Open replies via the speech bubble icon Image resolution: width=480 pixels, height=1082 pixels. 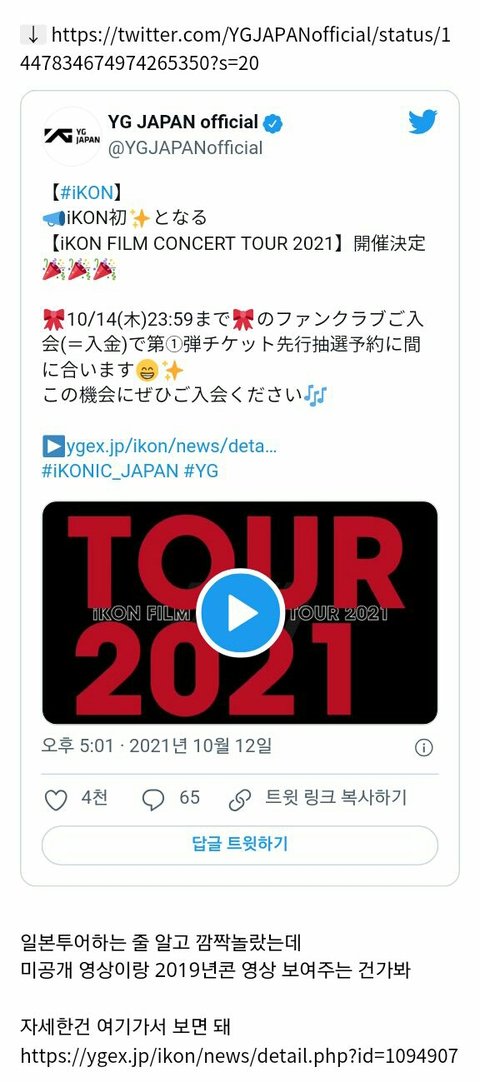tap(153, 799)
